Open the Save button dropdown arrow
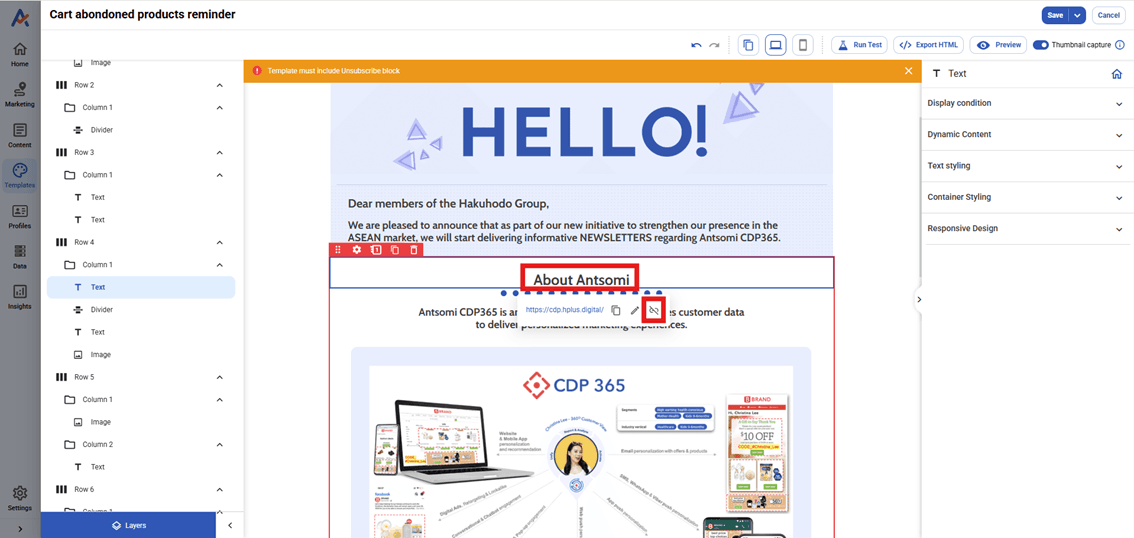1134x538 pixels. click(x=1077, y=15)
